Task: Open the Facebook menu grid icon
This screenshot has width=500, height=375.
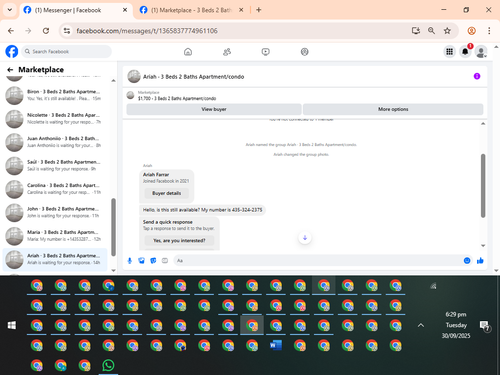Action: (450, 52)
